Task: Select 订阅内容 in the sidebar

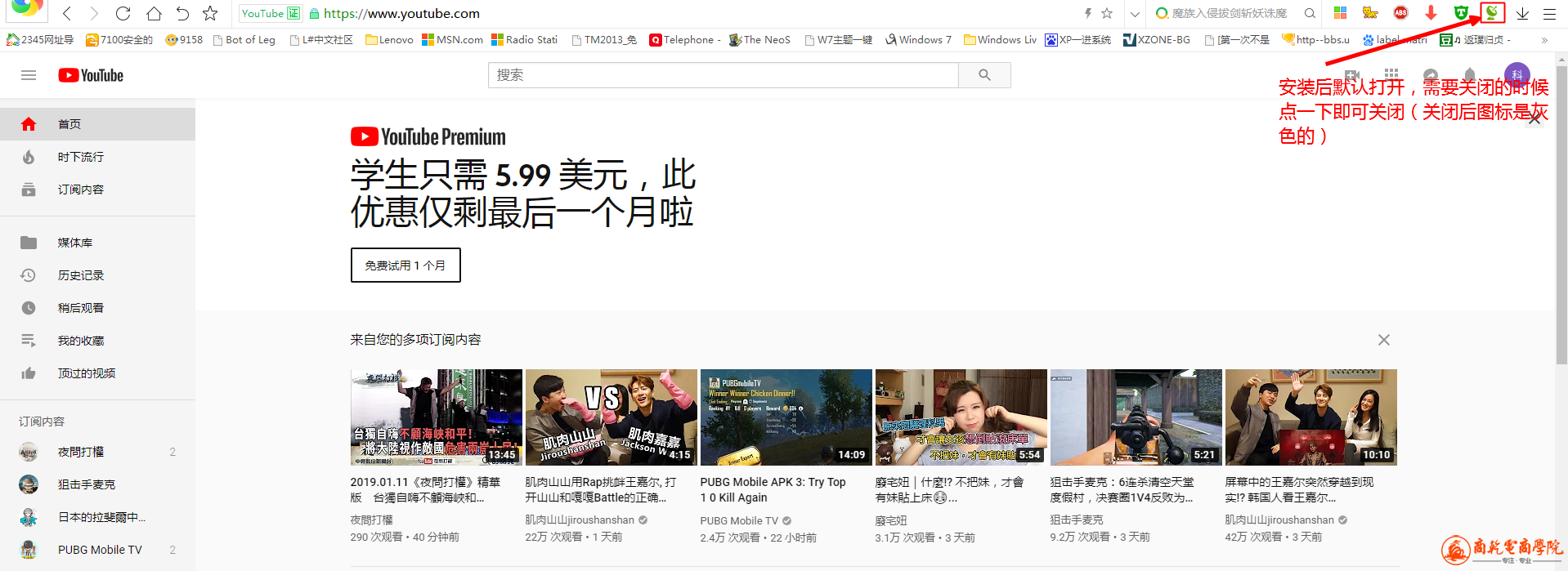Action: coord(97,190)
